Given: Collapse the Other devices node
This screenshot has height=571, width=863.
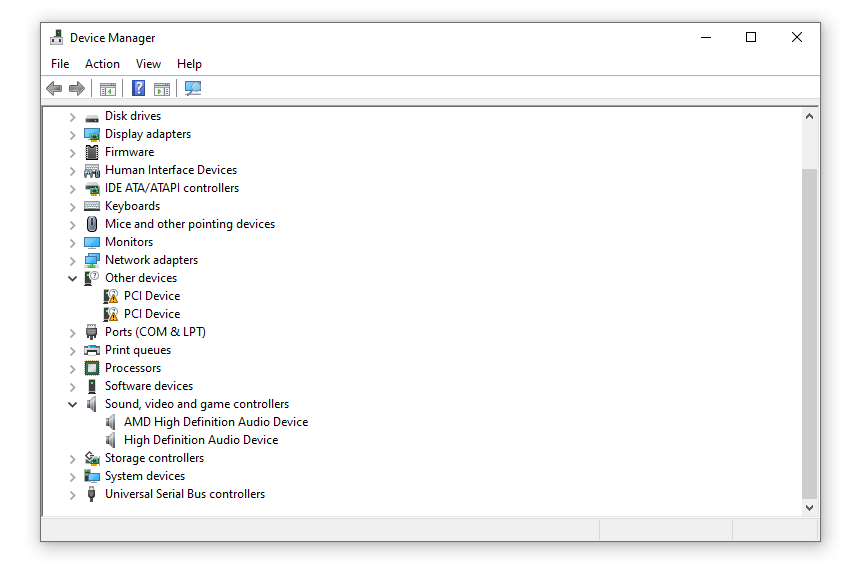Looking at the screenshot, I should pyautogui.click(x=73, y=279).
